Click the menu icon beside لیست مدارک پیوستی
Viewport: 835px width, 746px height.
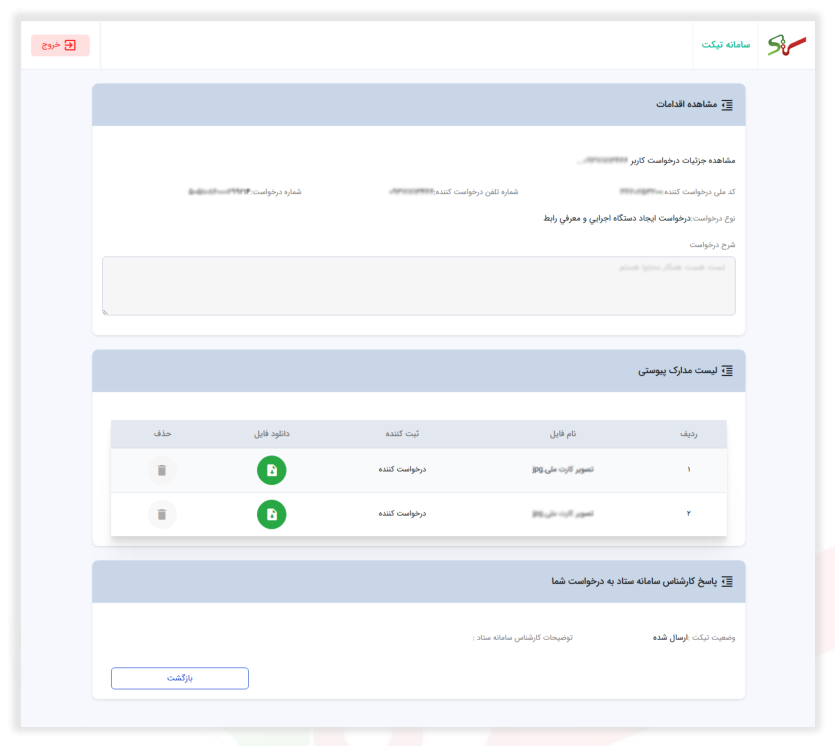pos(727,371)
